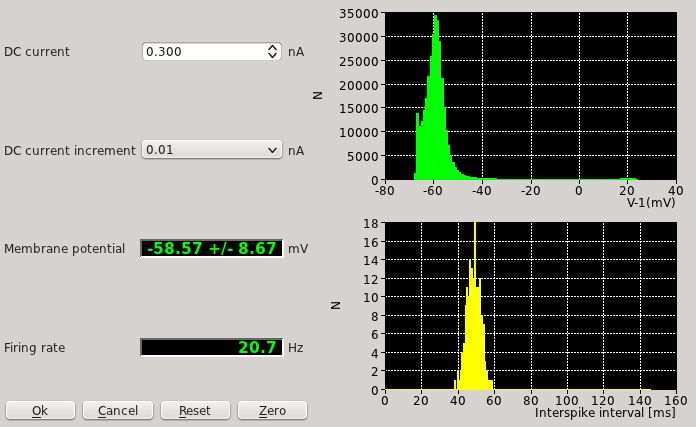The image size is (696, 427).
Task: Click the Ok button
Action: pyautogui.click(x=40, y=411)
